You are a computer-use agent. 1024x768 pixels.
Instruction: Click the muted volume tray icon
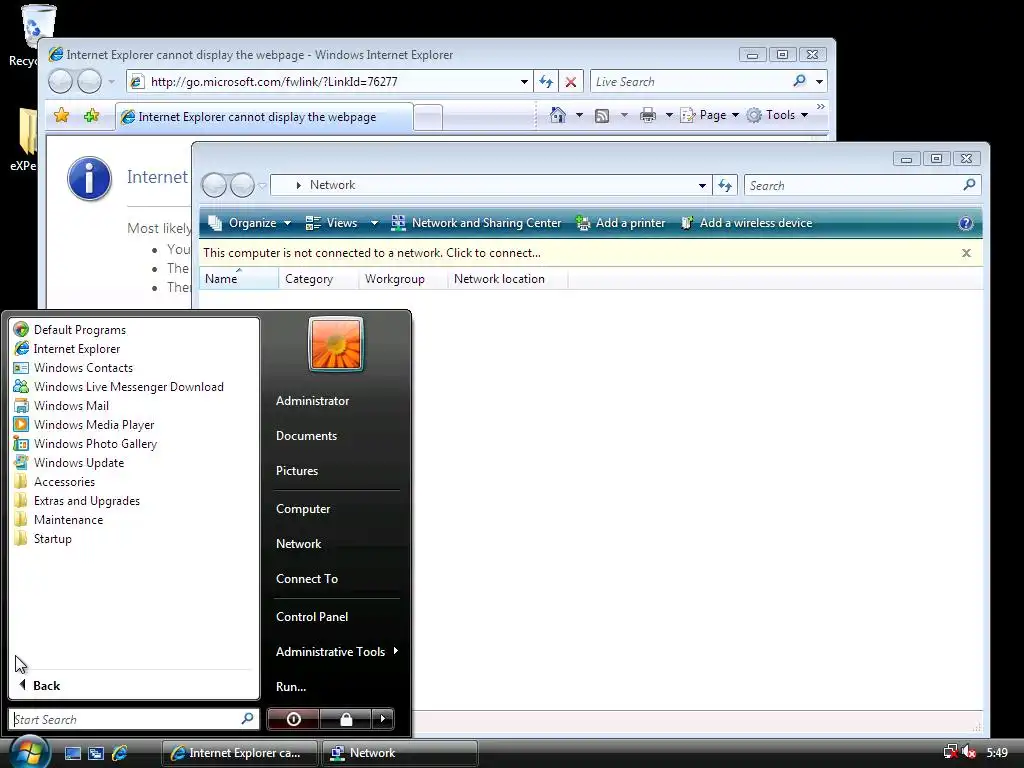969,752
